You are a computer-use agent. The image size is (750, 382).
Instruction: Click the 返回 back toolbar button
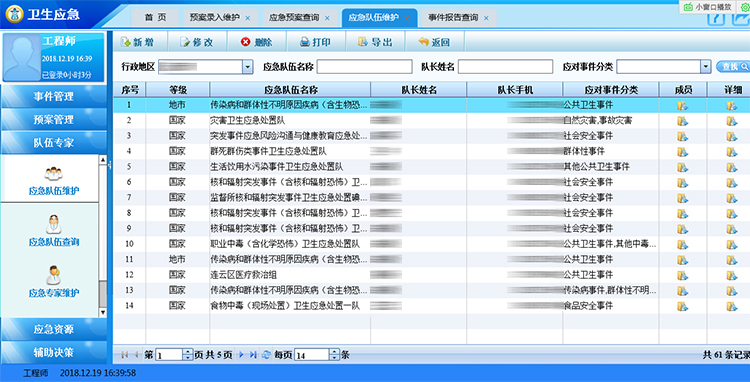pos(434,42)
